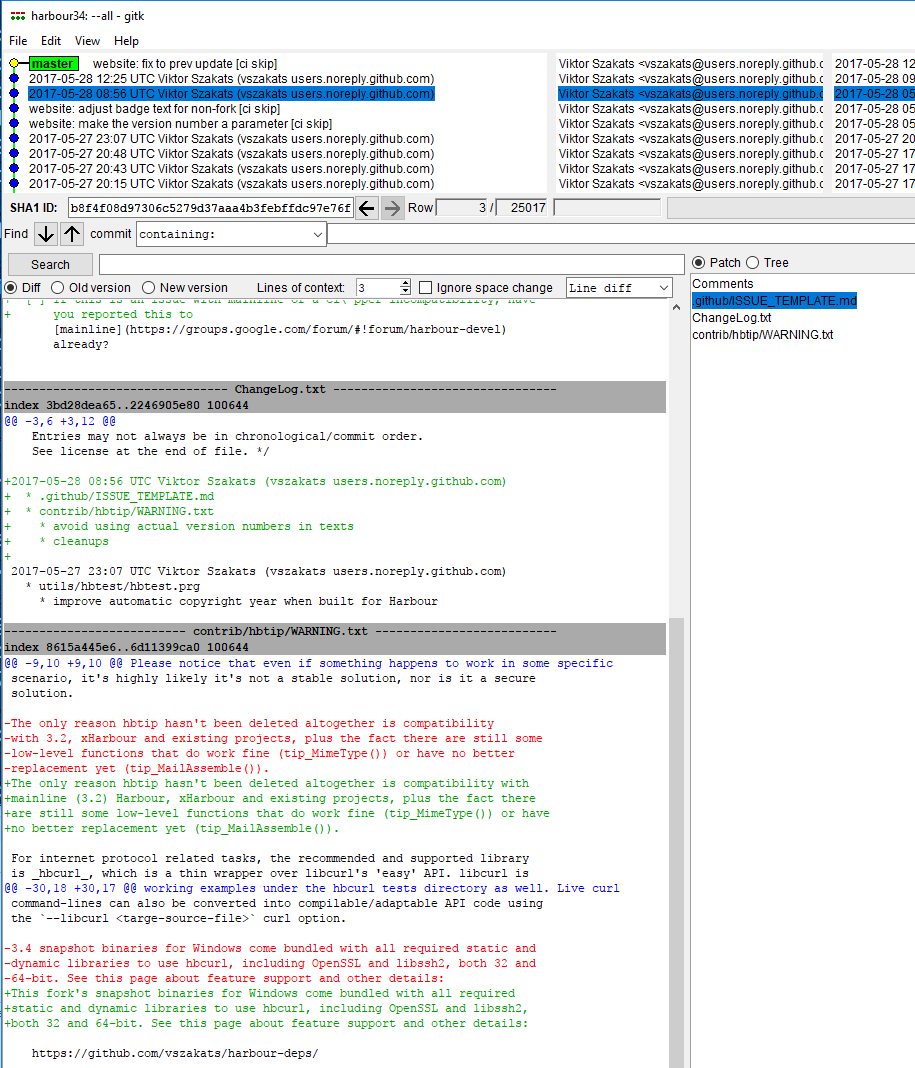
Task: Click the SHA1 ID input field
Action: [210, 208]
